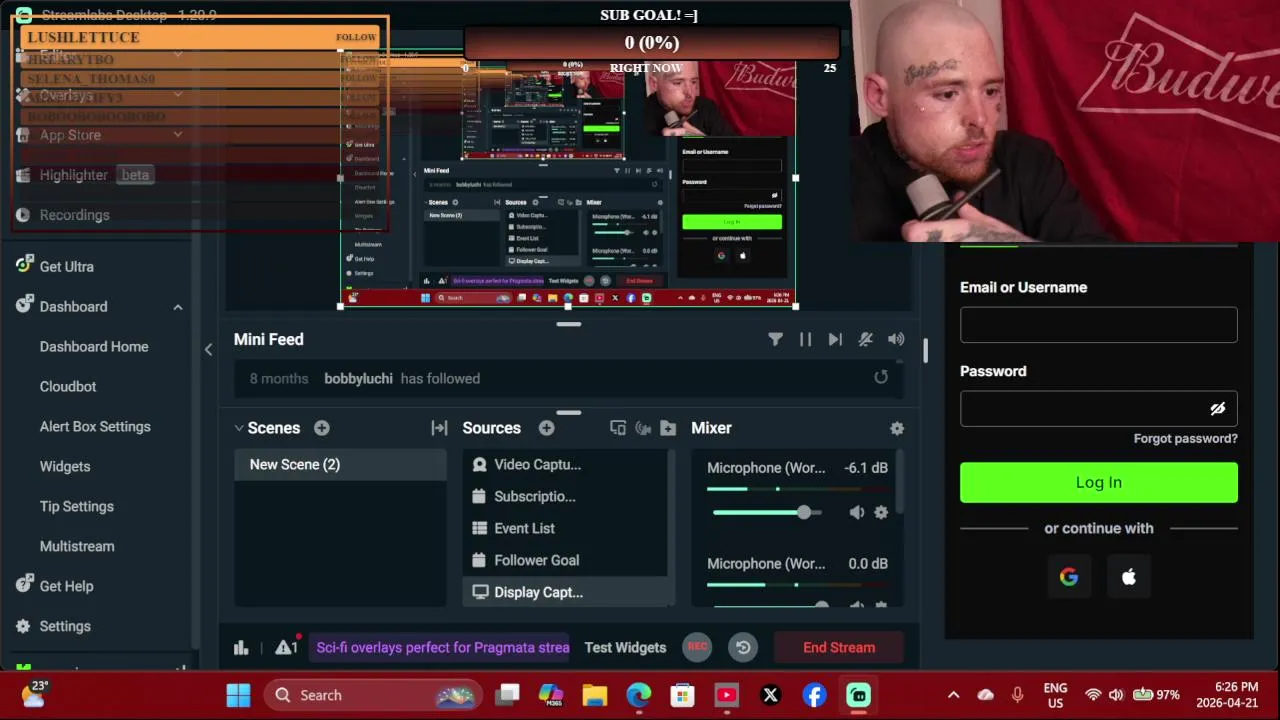The height and width of the screenshot is (720, 1280).
Task: Open Alert Box Settings
Action: (x=95, y=426)
